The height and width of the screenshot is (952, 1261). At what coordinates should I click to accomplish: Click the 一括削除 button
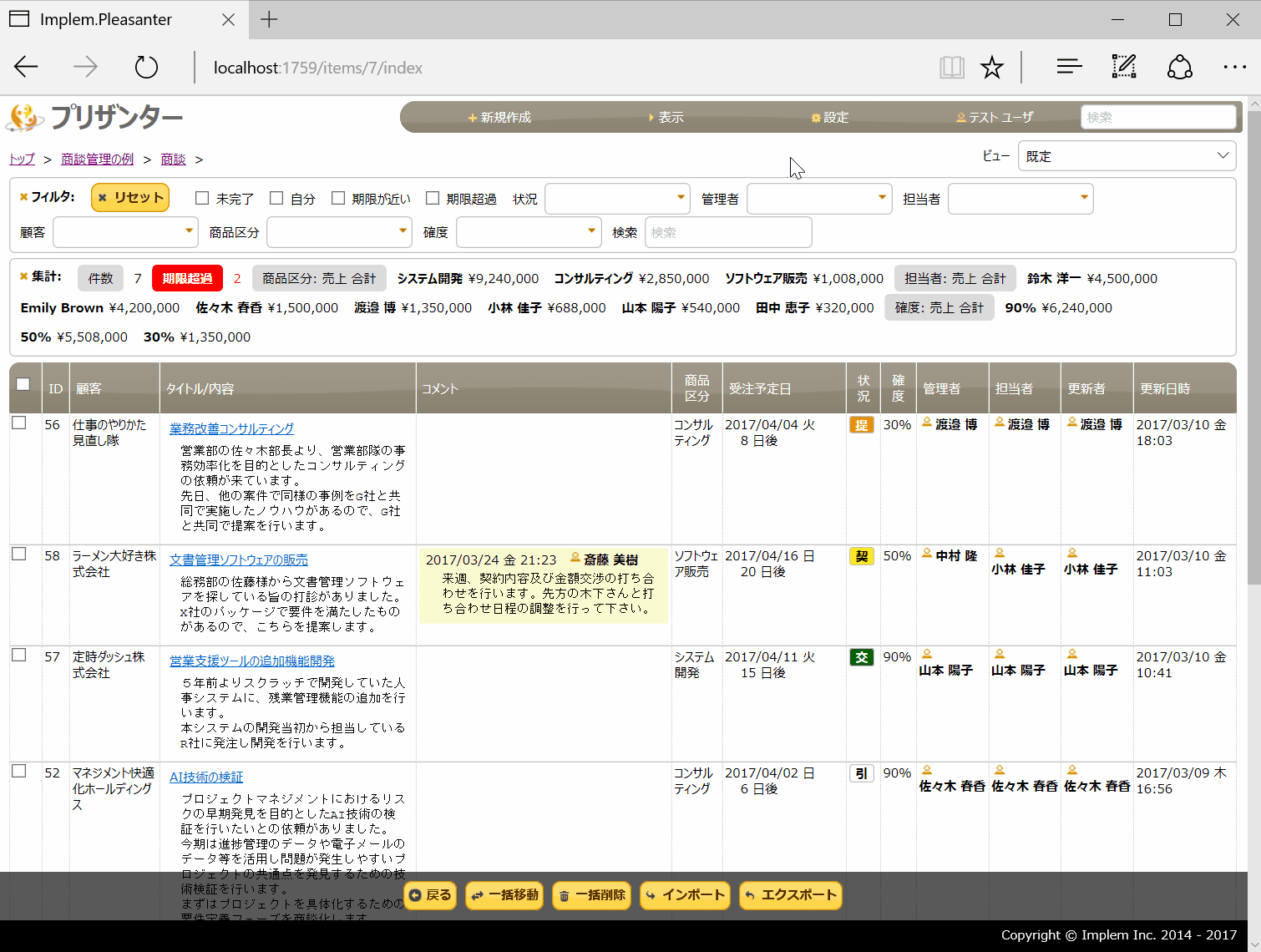tap(591, 895)
